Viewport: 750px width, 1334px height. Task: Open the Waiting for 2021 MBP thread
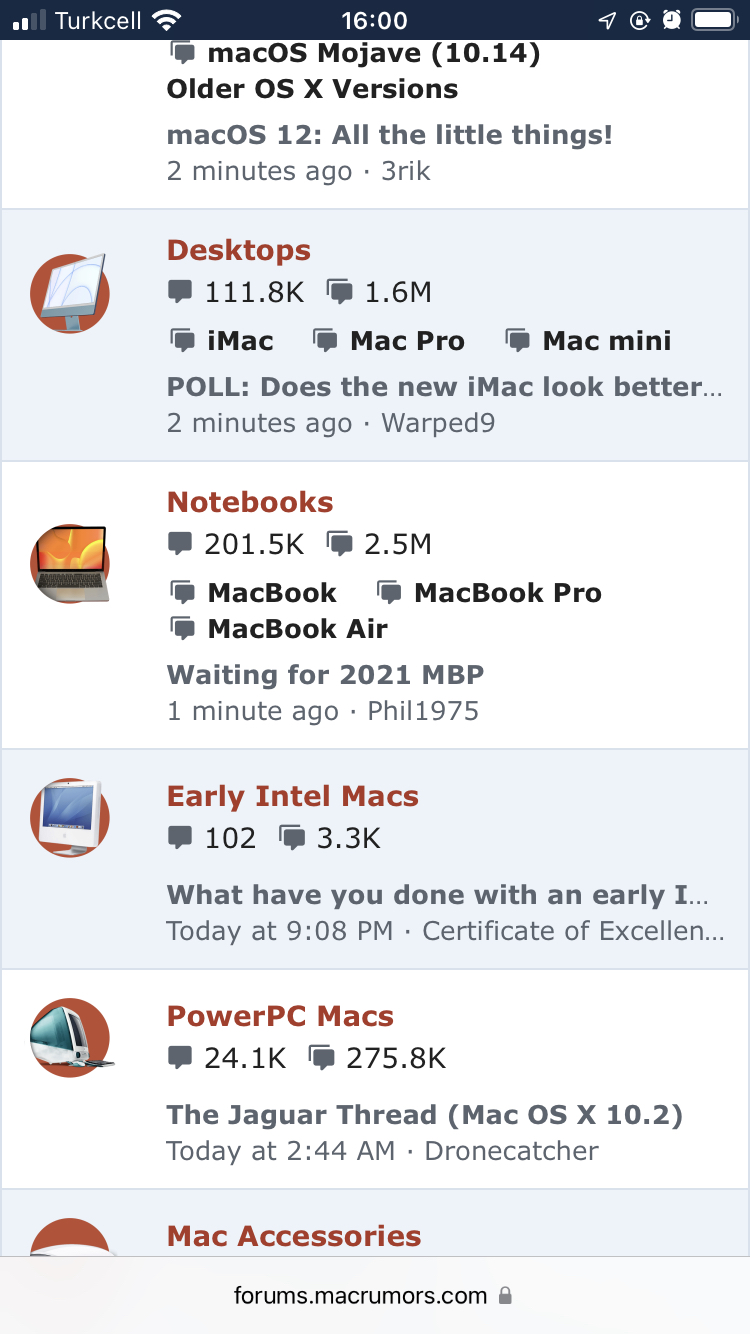[x=325, y=675]
